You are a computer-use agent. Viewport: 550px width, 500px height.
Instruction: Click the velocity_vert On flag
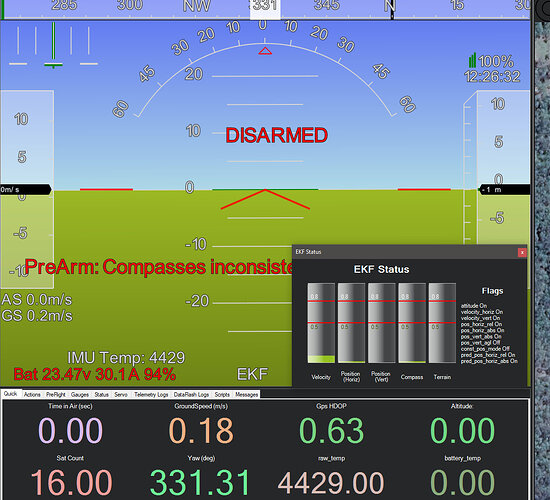(480, 318)
